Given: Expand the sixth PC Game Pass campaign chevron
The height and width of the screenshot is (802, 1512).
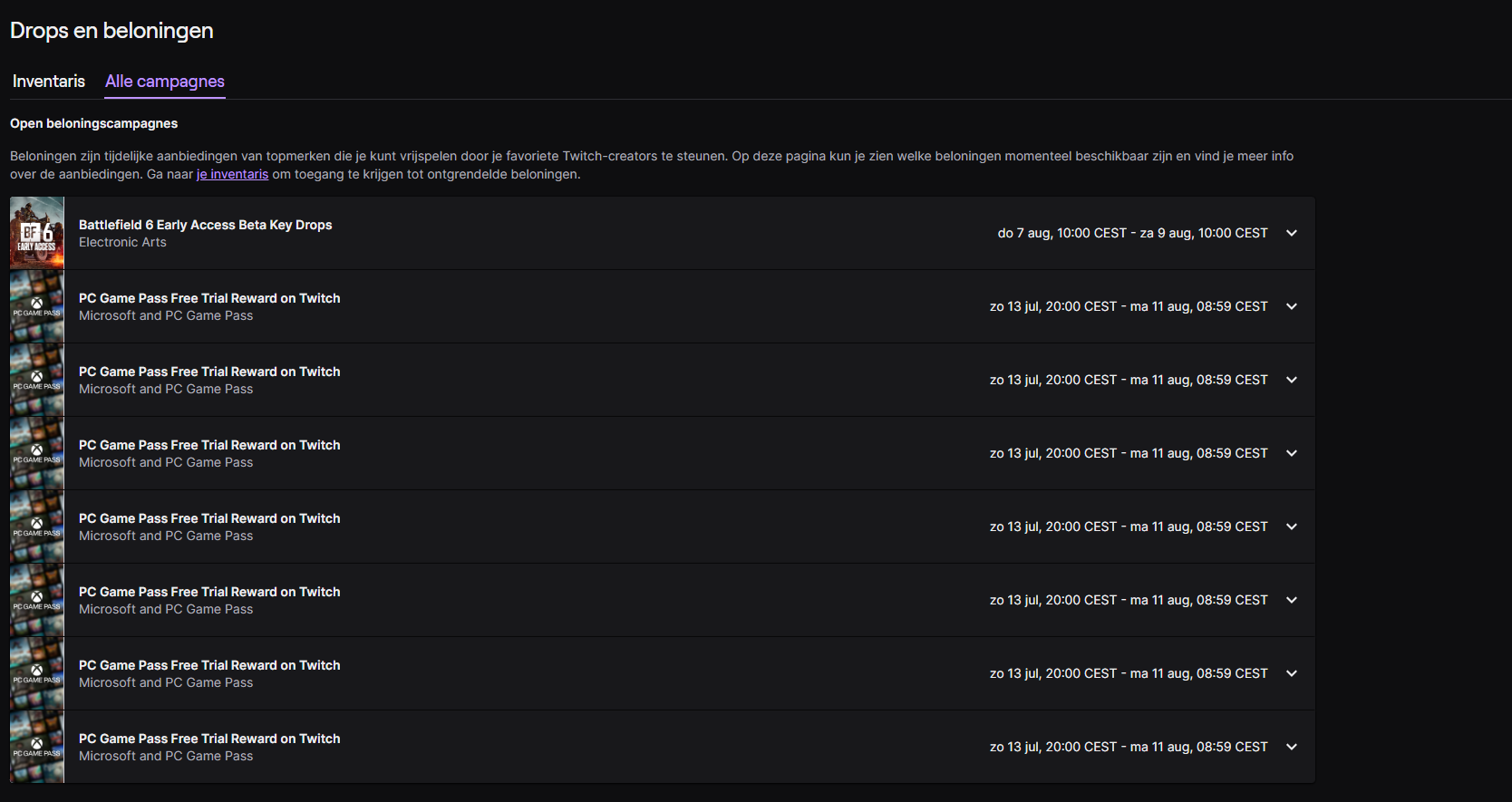Looking at the screenshot, I should pyautogui.click(x=1292, y=673).
